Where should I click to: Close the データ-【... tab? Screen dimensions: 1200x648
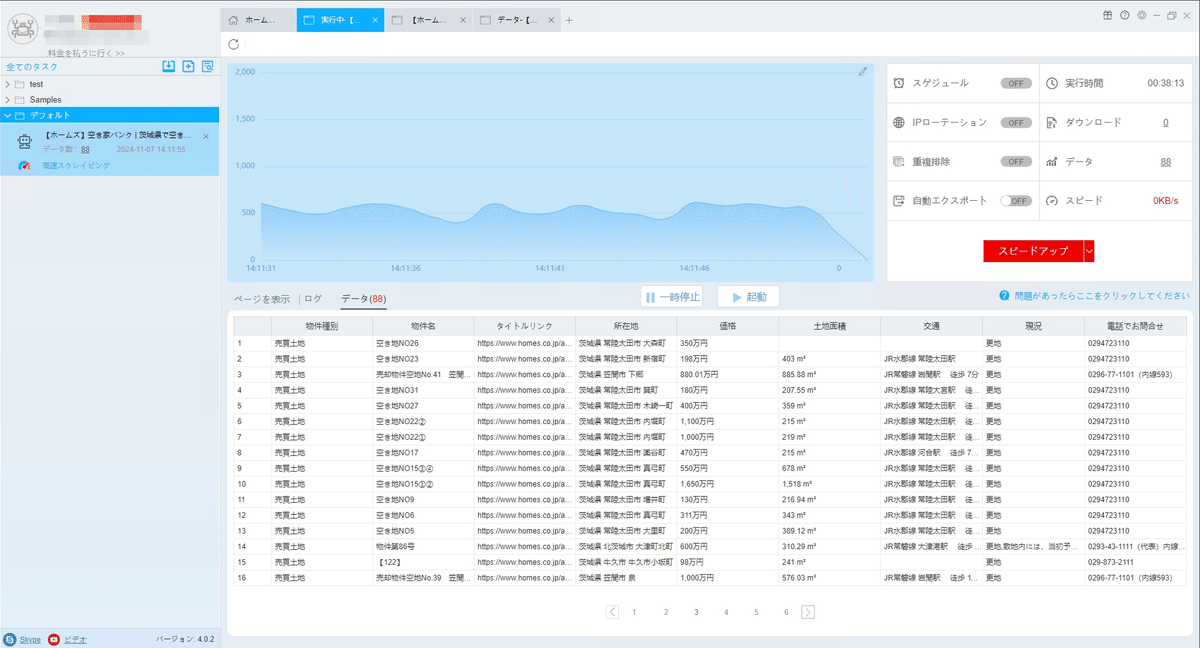click(549, 20)
